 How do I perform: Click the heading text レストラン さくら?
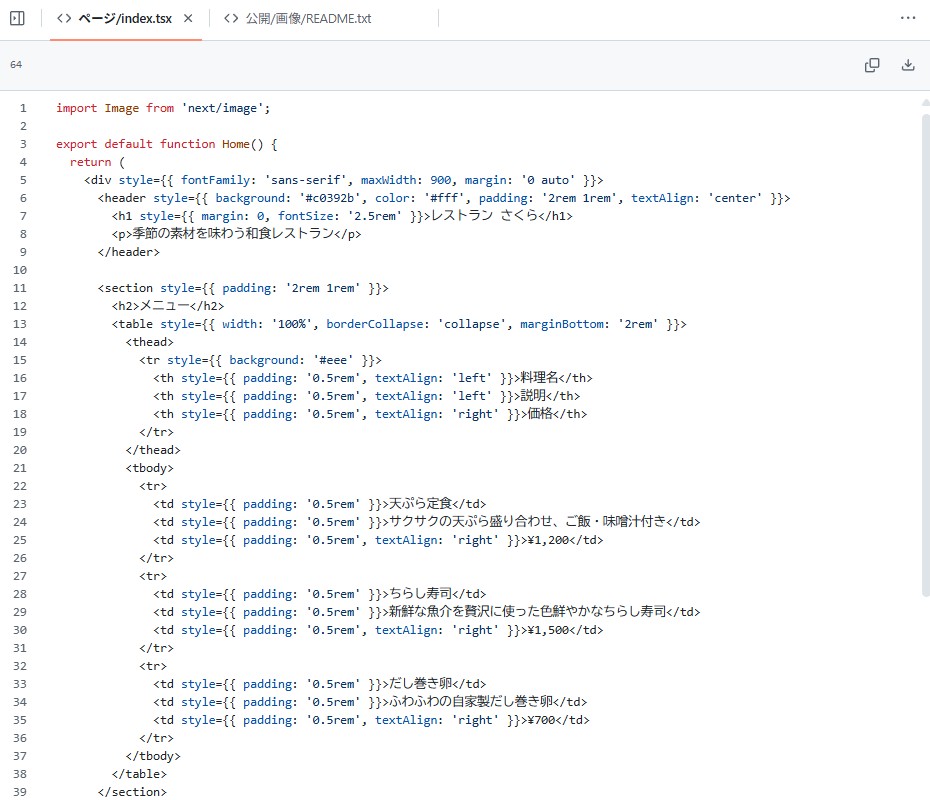[x=484, y=216]
